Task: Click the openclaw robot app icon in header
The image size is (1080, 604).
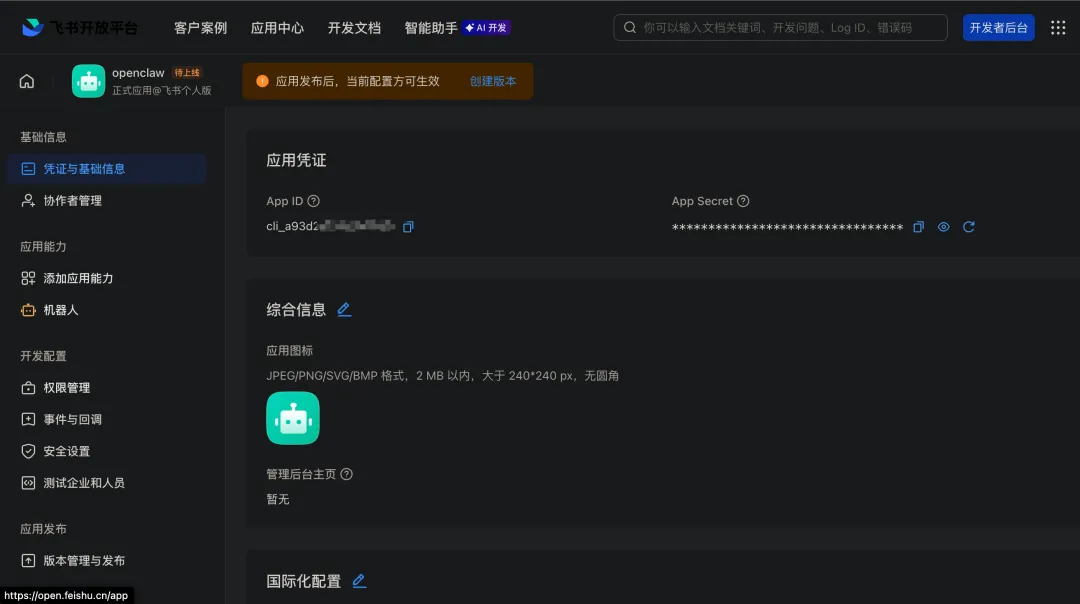Action: click(88, 81)
